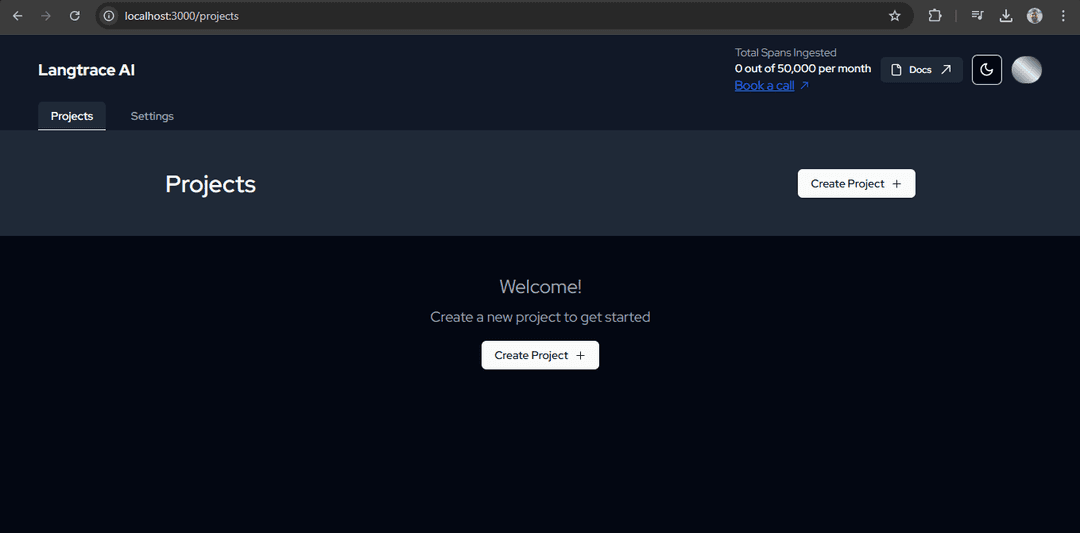
Task: Open the Docs link
Action: (921, 70)
